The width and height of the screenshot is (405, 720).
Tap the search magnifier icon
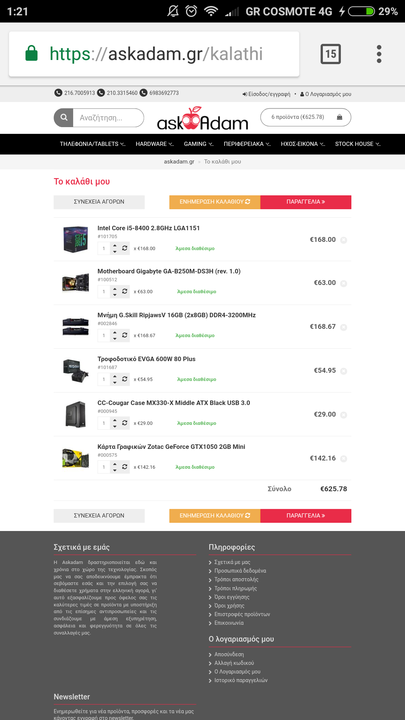pos(63,118)
